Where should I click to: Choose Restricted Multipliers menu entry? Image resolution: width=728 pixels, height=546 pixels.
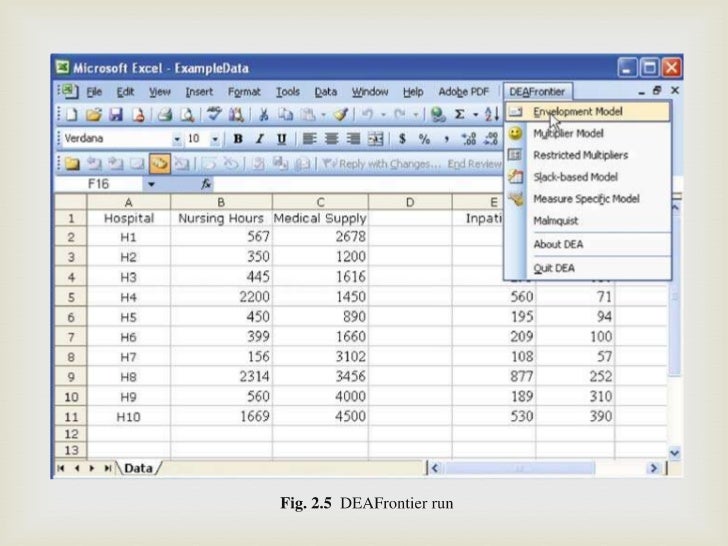(588, 155)
